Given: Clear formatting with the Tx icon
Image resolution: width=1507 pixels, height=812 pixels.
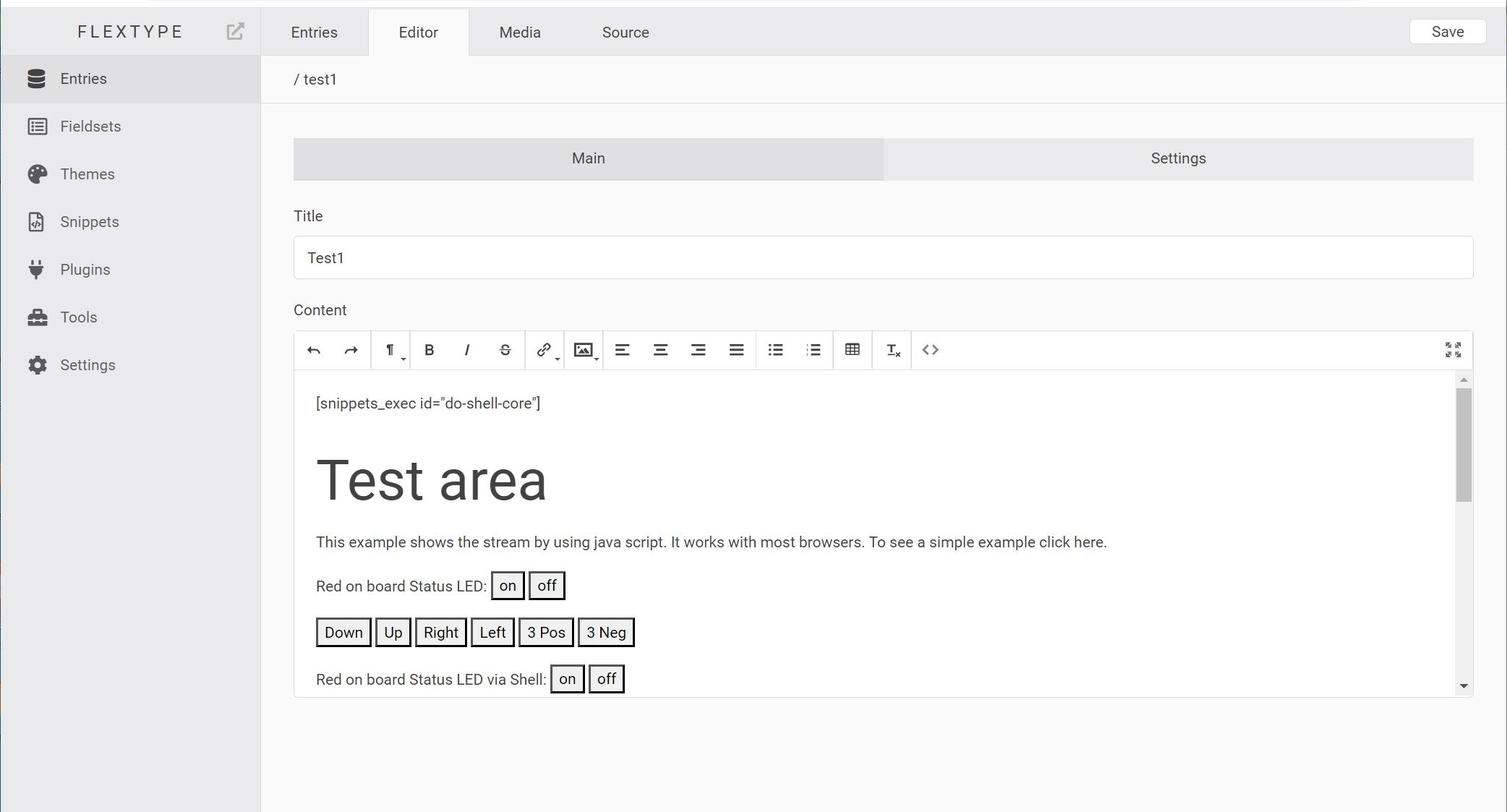Looking at the screenshot, I should point(892,351).
